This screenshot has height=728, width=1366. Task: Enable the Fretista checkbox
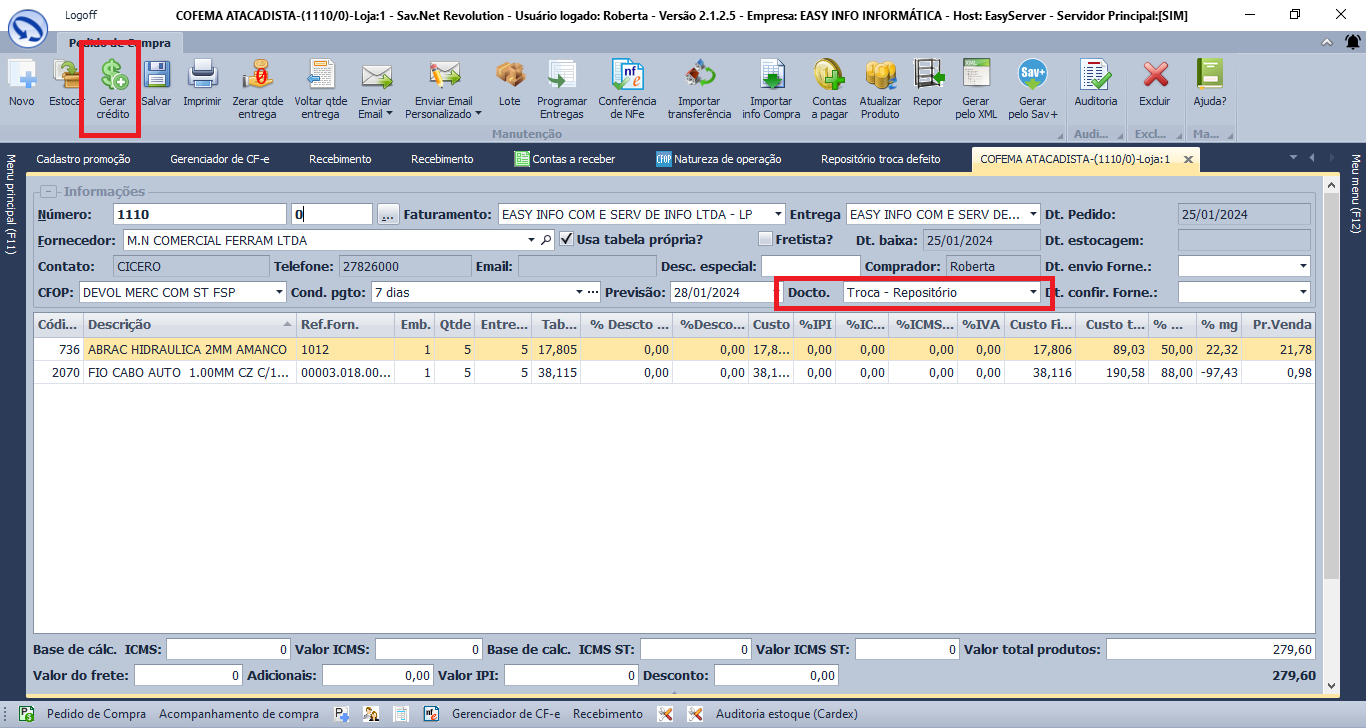click(766, 240)
